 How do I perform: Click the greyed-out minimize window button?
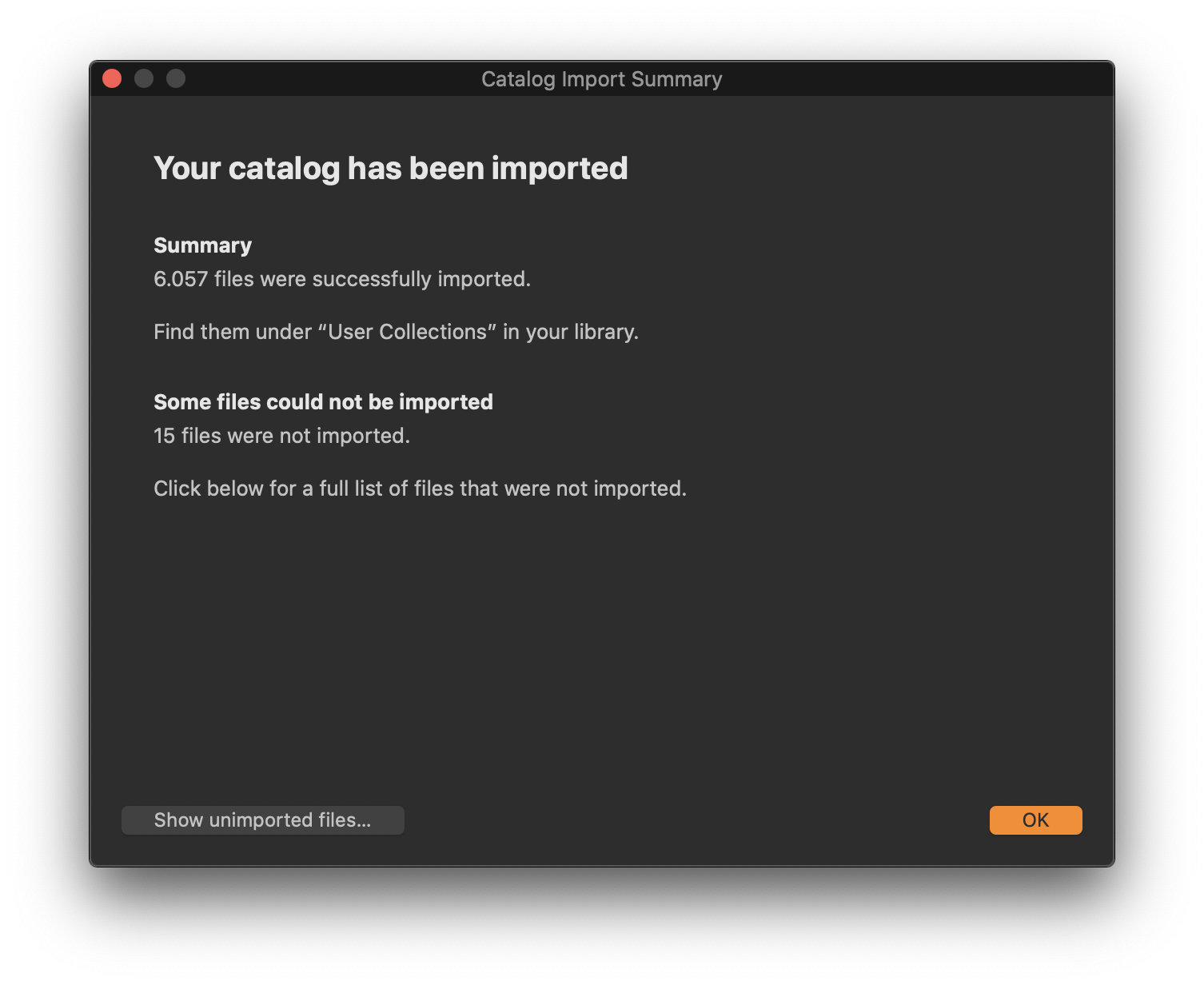[x=144, y=78]
